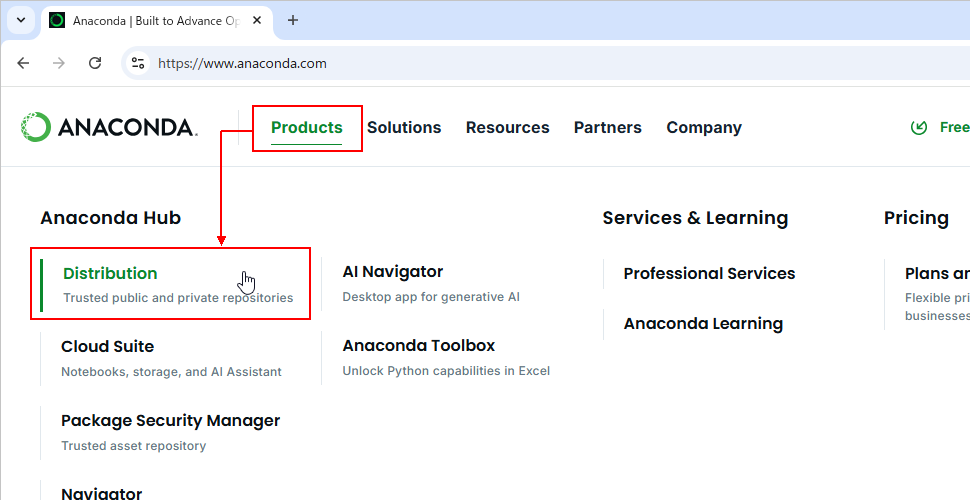
Task: Click 'Notebooks, storage, and AI Assistant' text
Action: pos(171,372)
